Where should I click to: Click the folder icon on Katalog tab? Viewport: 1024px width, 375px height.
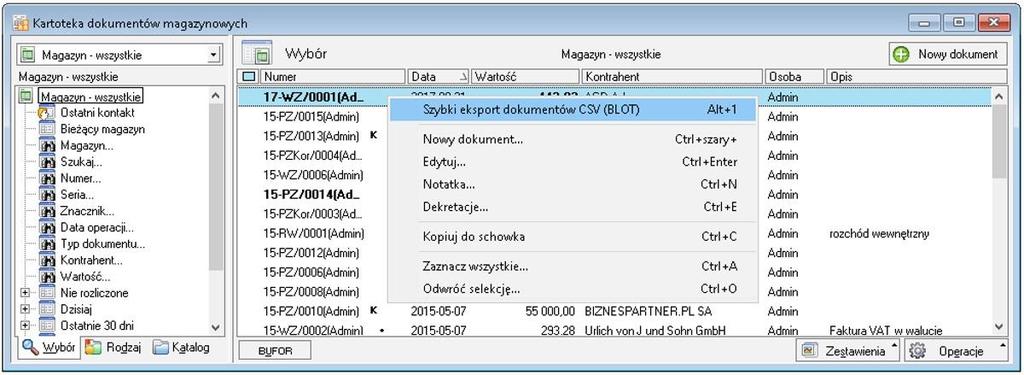pyautogui.click(x=161, y=348)
